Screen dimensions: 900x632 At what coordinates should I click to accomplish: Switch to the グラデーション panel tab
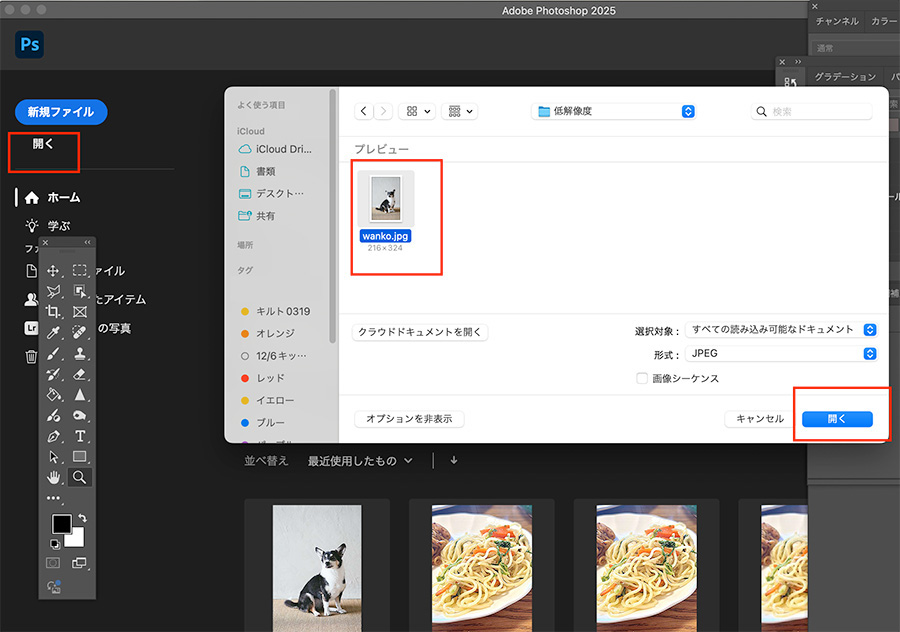pyautogui.click(x=845, y=77)
